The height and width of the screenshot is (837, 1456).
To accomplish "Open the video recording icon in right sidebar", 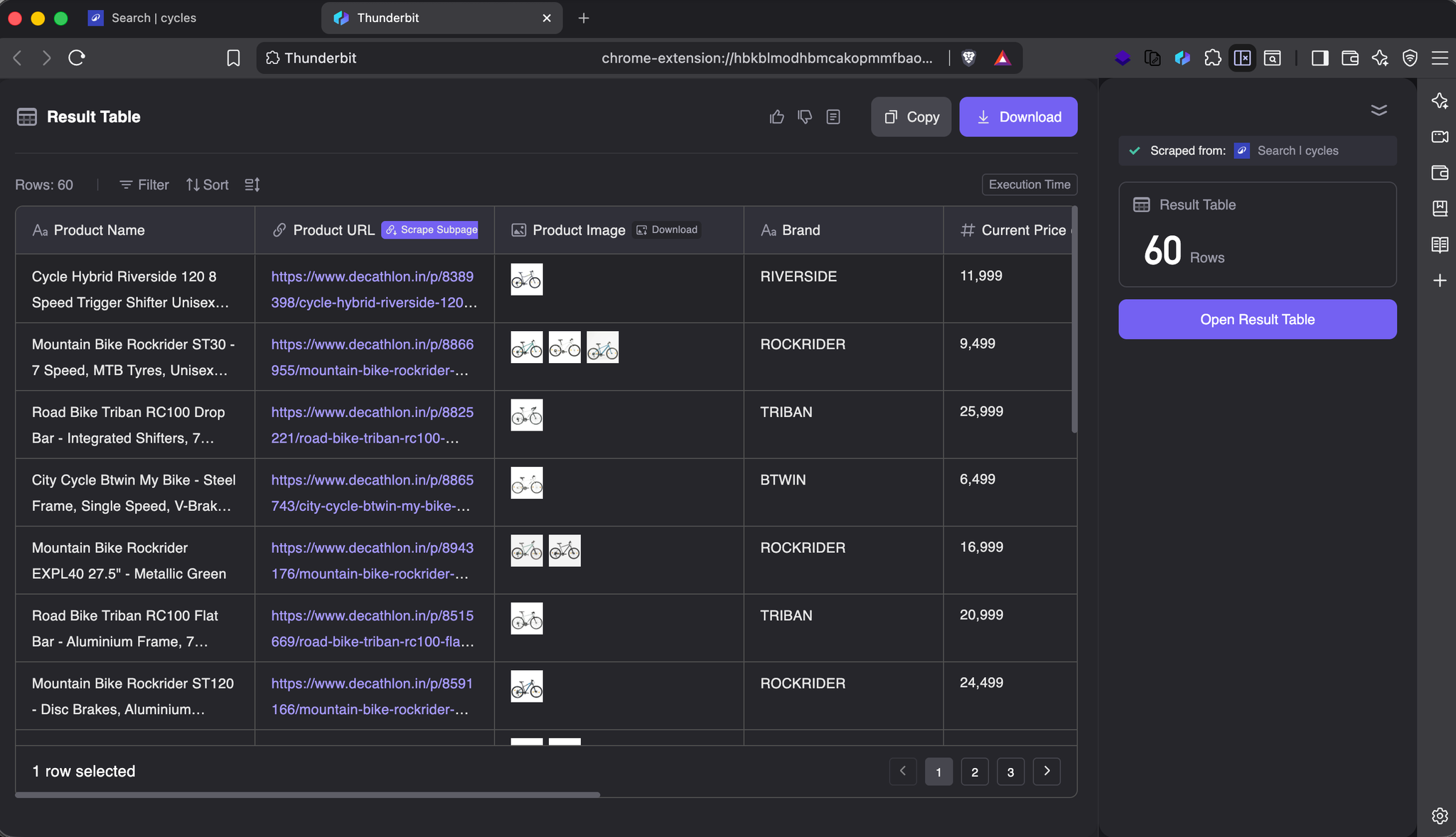I will click(1441, 137).
